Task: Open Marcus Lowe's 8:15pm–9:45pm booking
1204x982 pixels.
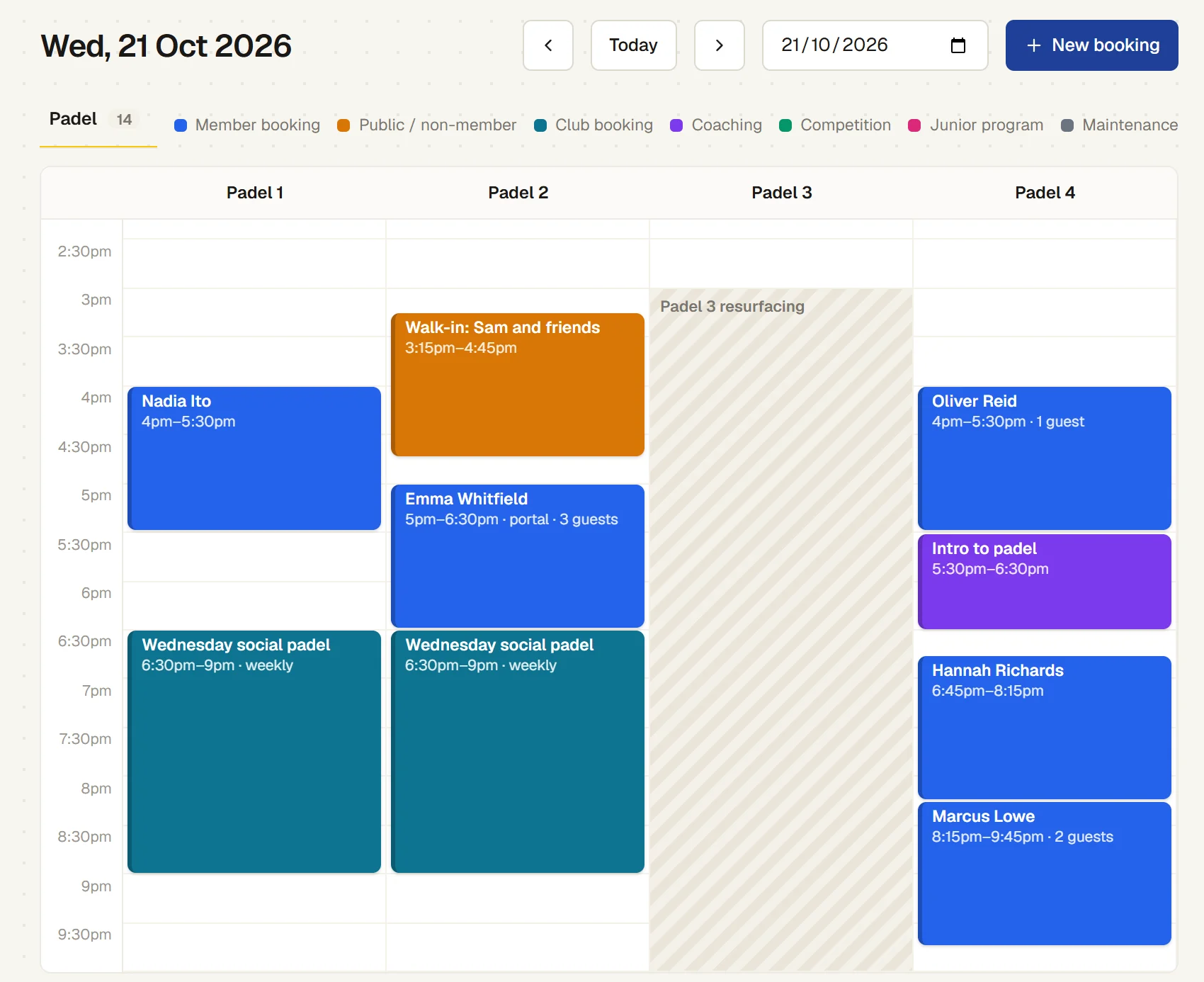Action: point(1045,874)
